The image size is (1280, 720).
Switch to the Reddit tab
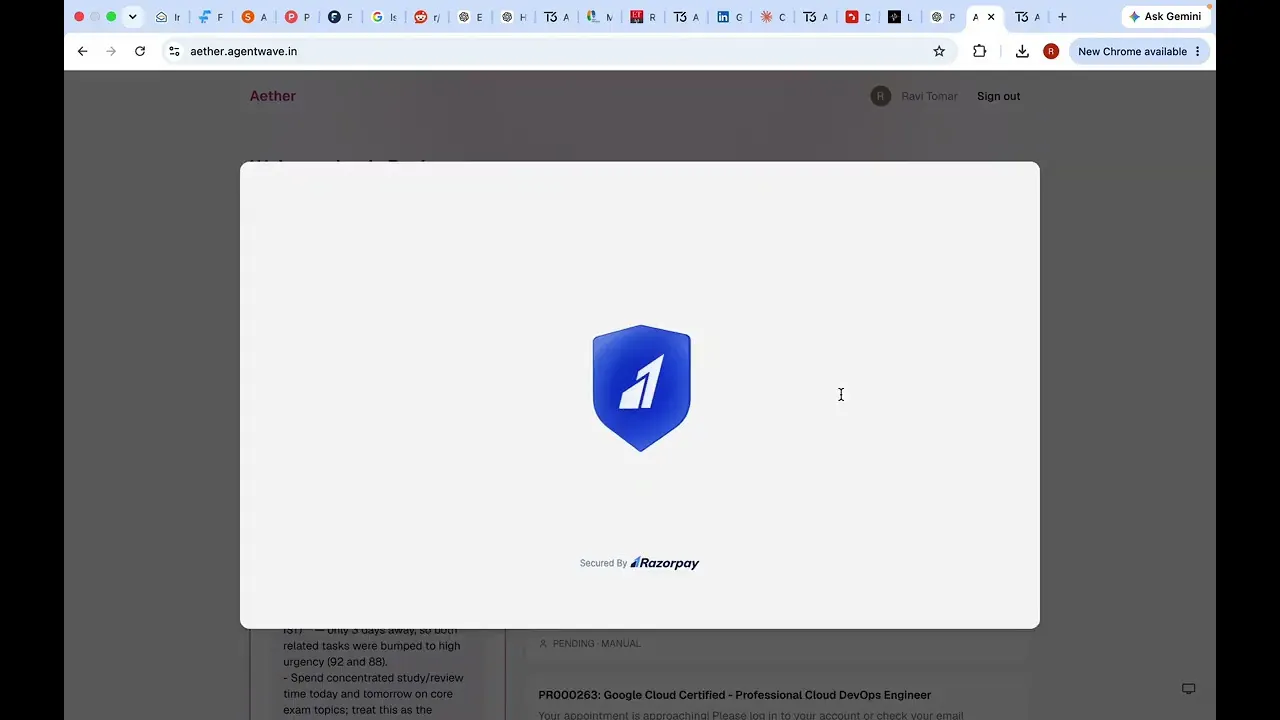(x=427, y=17)
